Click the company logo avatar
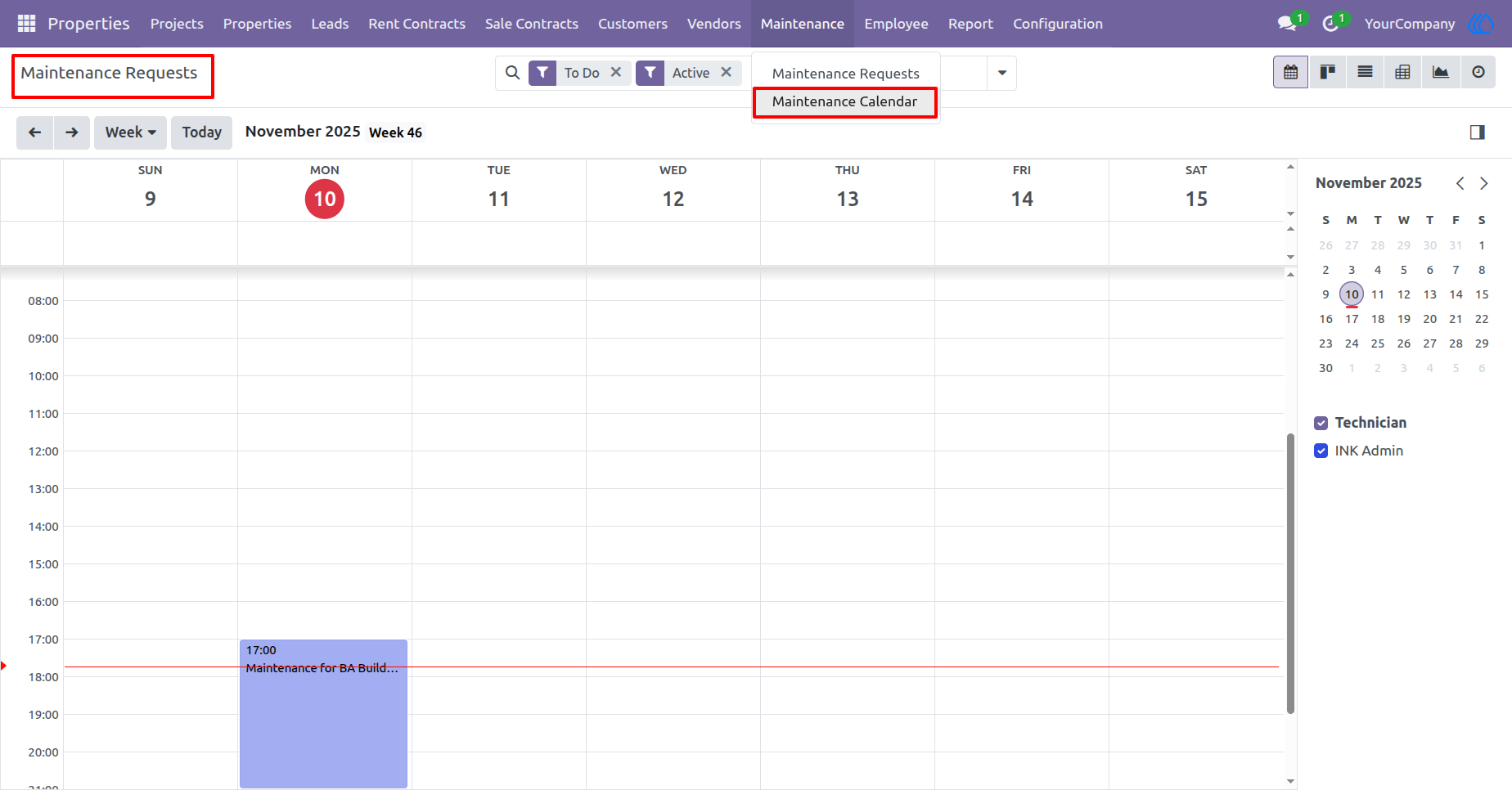 (x=1481, y=24)
